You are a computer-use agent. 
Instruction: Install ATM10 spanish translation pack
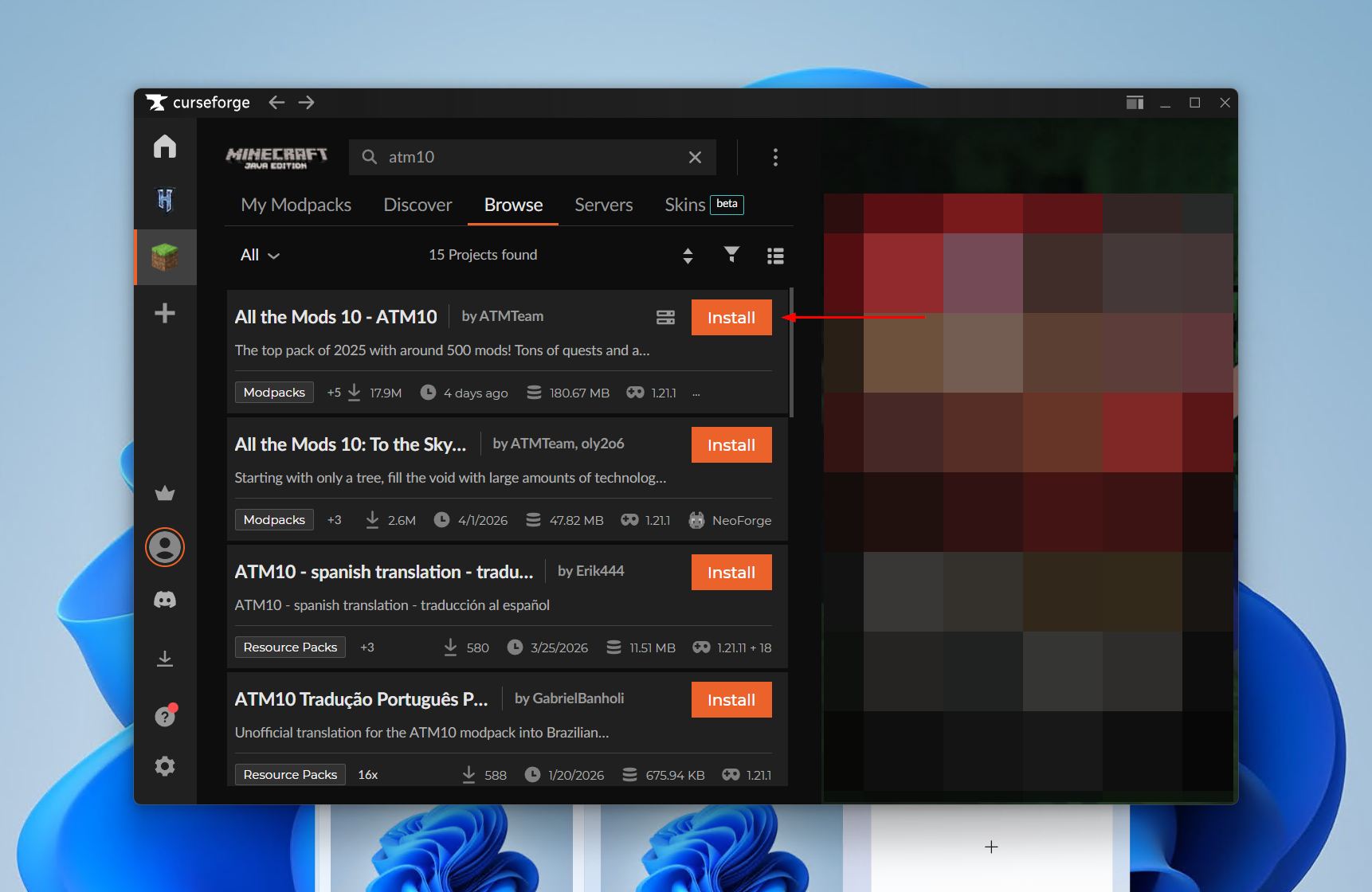pos(731,572)
